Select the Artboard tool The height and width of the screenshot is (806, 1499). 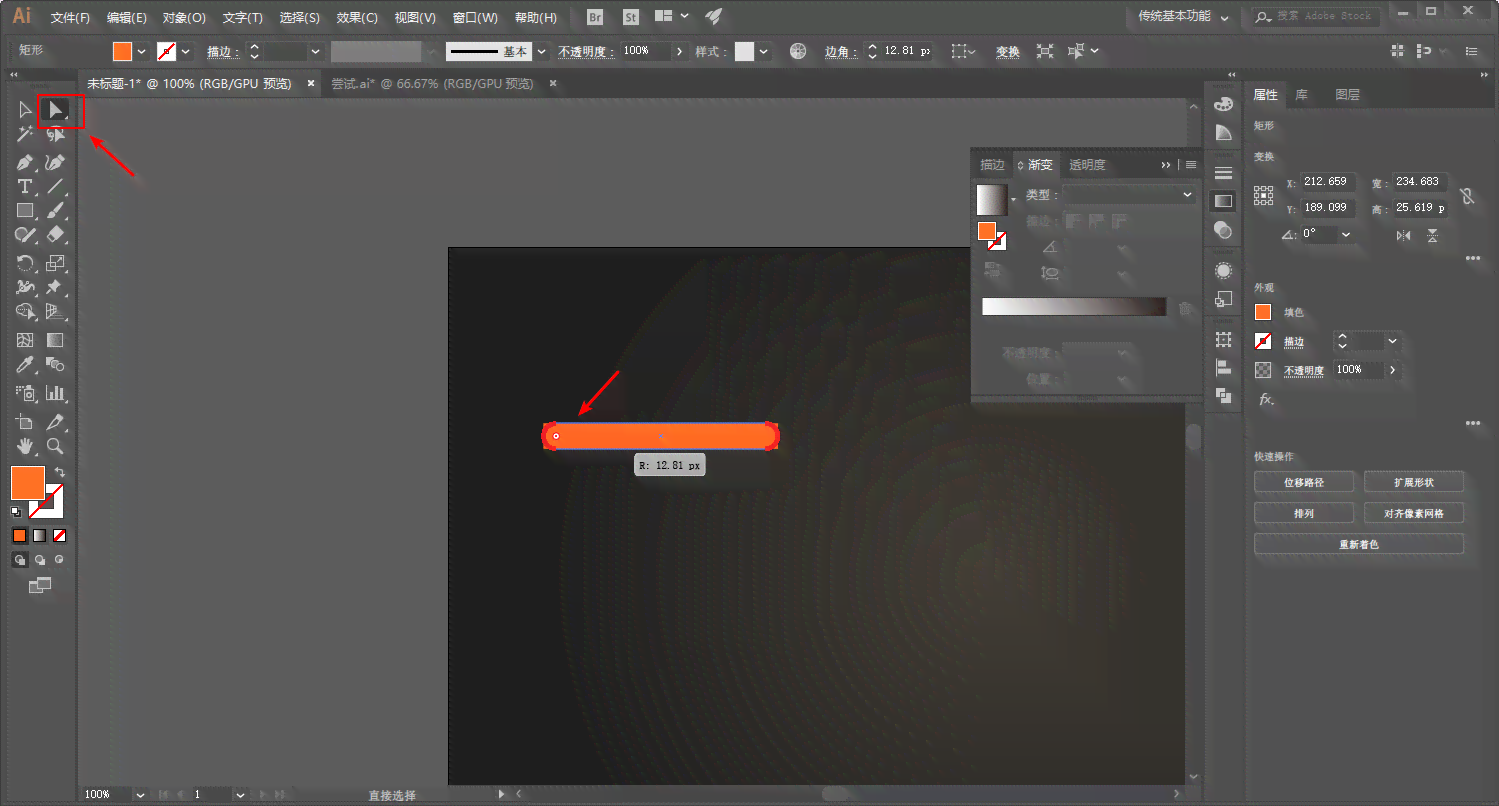coord(26,422)
